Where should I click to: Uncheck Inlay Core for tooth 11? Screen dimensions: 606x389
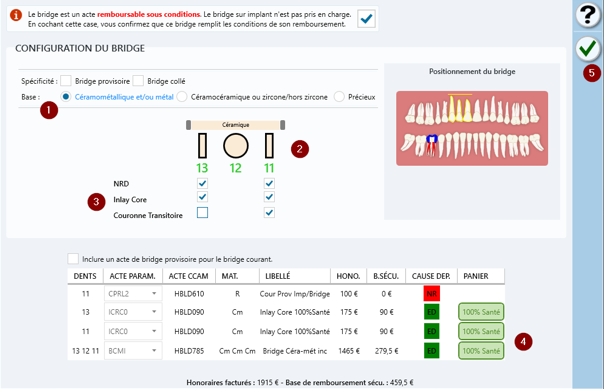tap(269, 197)
